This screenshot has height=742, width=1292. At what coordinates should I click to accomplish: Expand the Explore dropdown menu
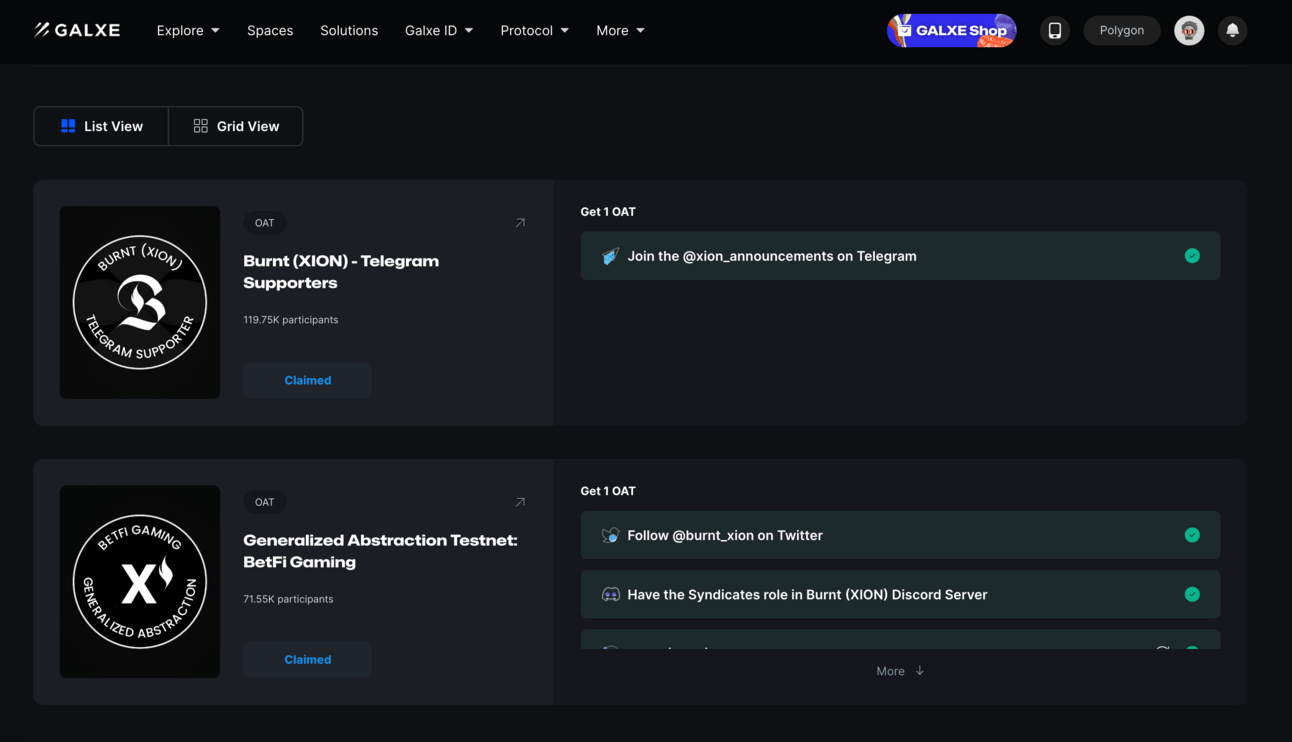tap(188, 30)
